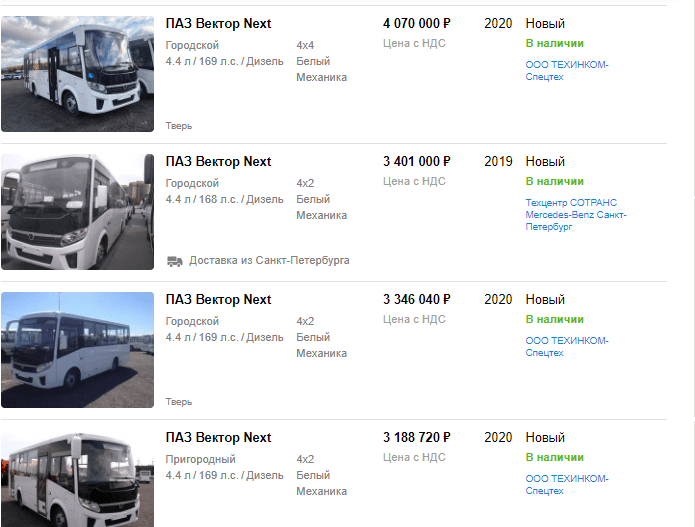Open bus photo for the 3 346 040 ₽ listing
This screenshot has height=527, width=695.
[78, 350]
